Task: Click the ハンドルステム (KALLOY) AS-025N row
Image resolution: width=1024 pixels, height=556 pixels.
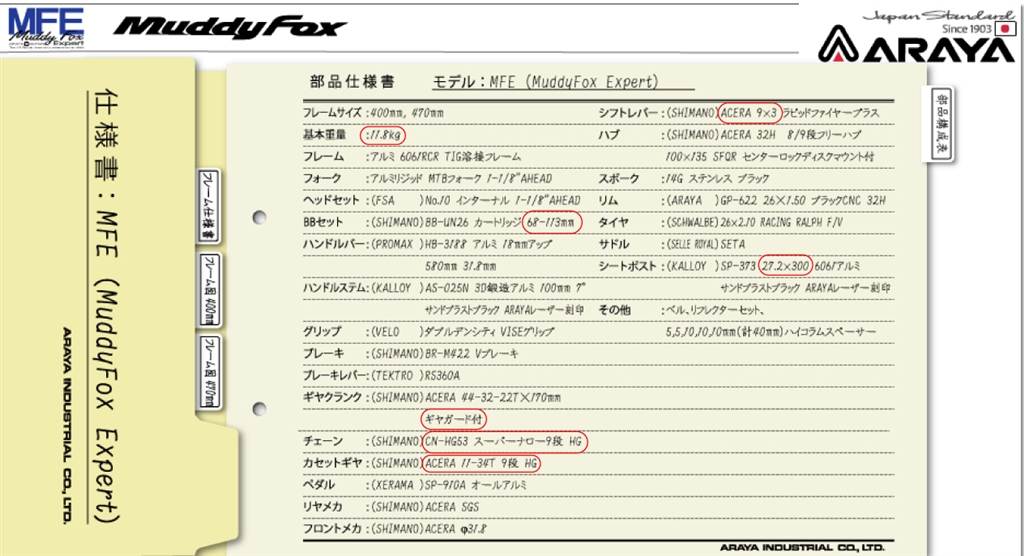Action: click(444, 288)
